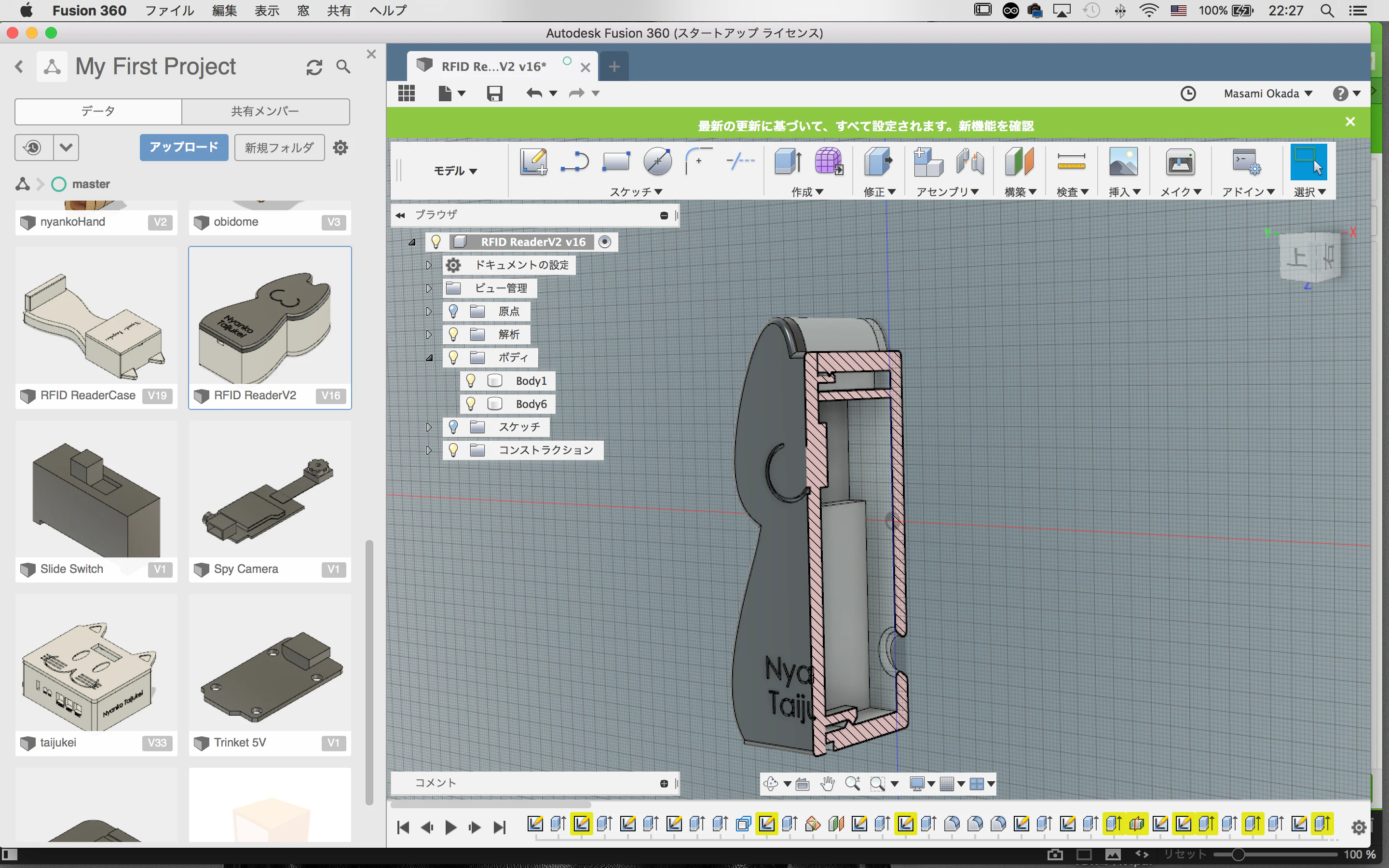Open the 表示 menu in menu bar
Screen dimensions: 1389x868
pyautogui.click(x=267, y=10)
